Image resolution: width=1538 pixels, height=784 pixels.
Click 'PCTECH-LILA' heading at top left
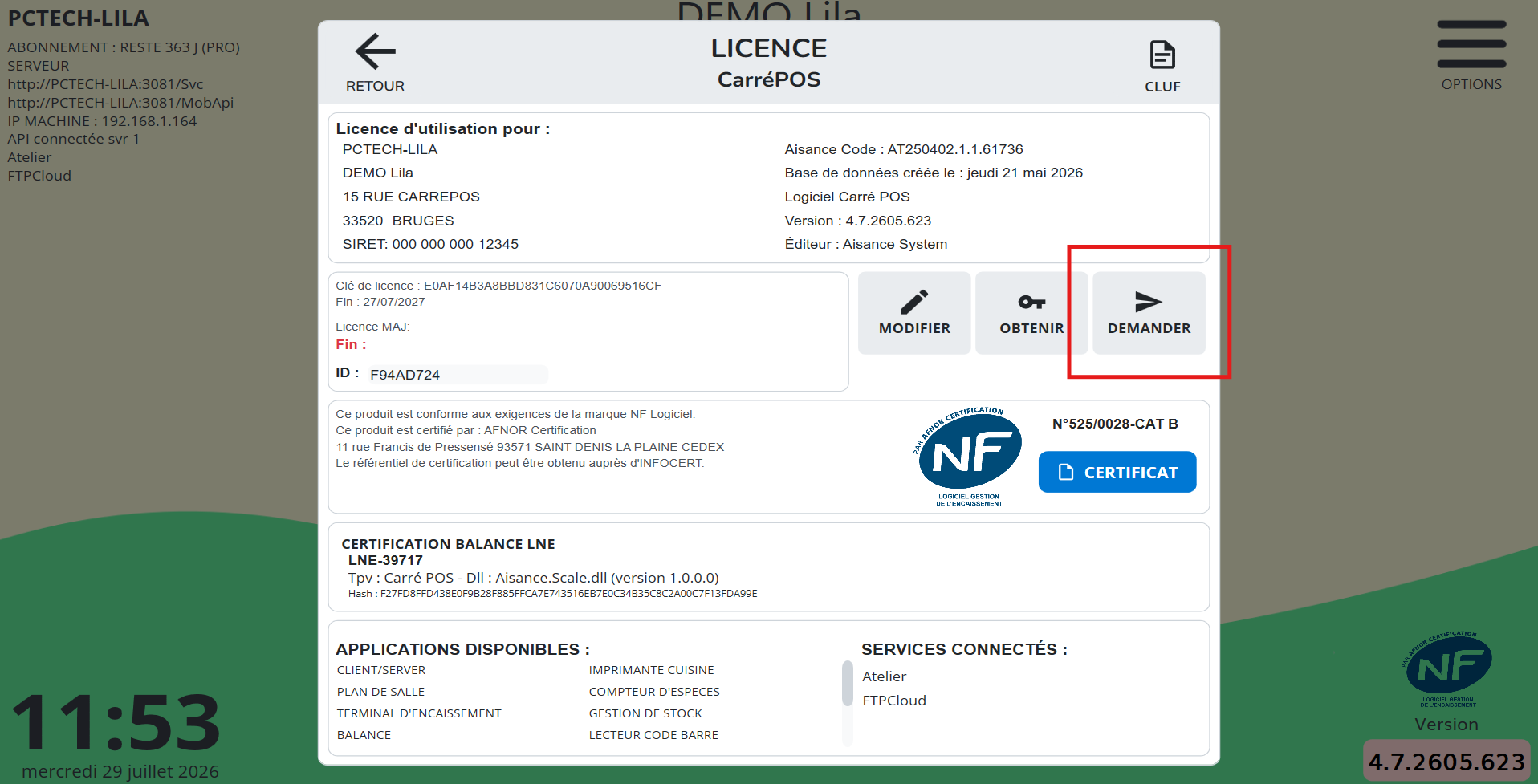coord(79,18)
